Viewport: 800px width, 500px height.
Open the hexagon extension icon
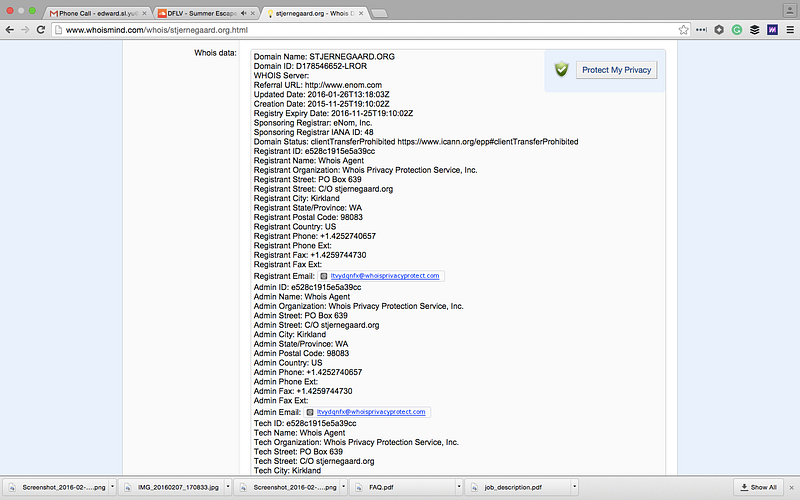[x=719, y=30]
